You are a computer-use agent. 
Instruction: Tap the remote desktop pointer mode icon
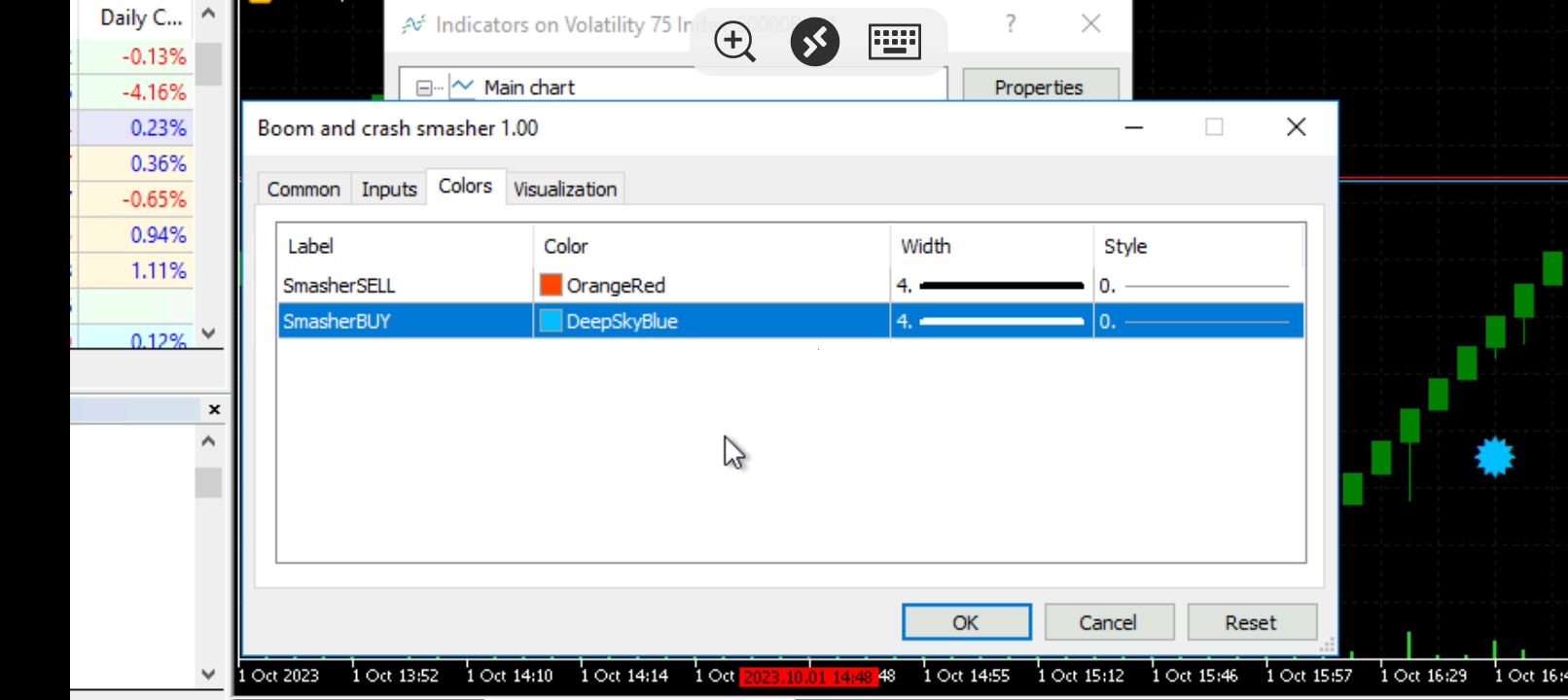814,42
